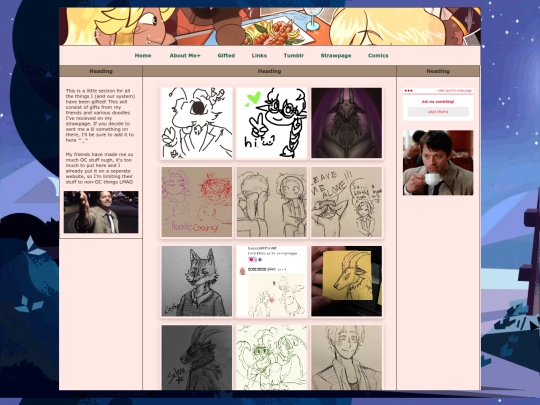This screenshot has width=540, height=405.
Task: Open the yellow sticky note goat drawing
Action: click(x=346, y=281)
